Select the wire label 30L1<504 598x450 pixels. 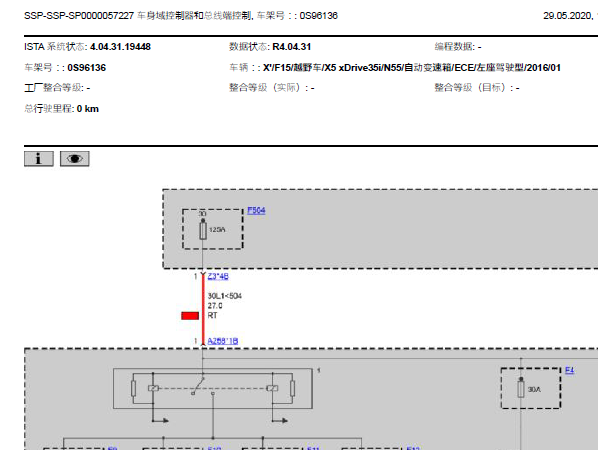225,296
